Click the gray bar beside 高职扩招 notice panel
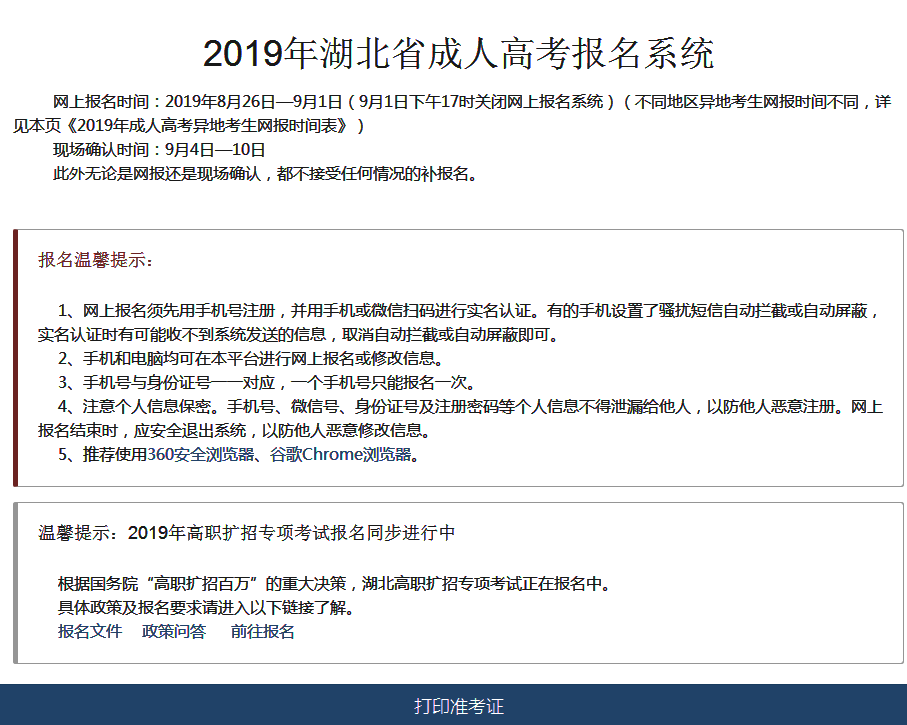The height and width of the screenshot is (725, 907). coord(15,583)
